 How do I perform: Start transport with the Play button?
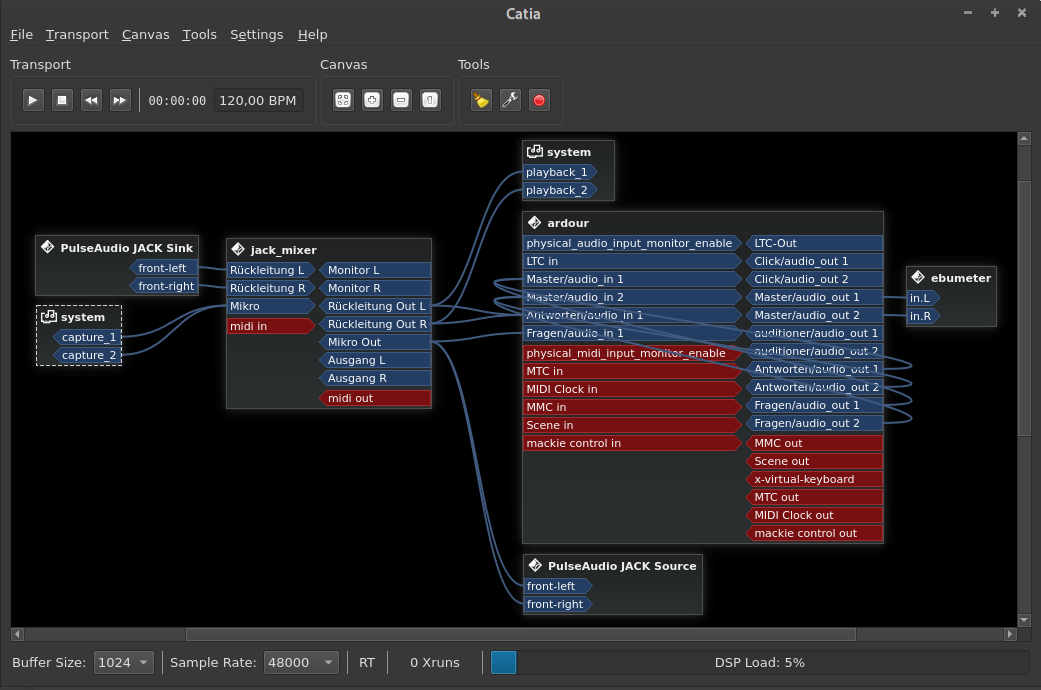coord(33,100)
